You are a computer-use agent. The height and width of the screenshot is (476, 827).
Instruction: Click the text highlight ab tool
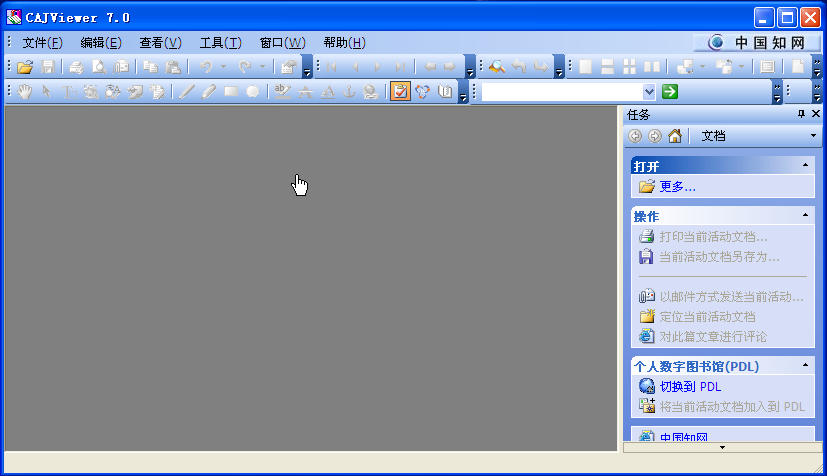pyautogui.click(x=282, y=92)
